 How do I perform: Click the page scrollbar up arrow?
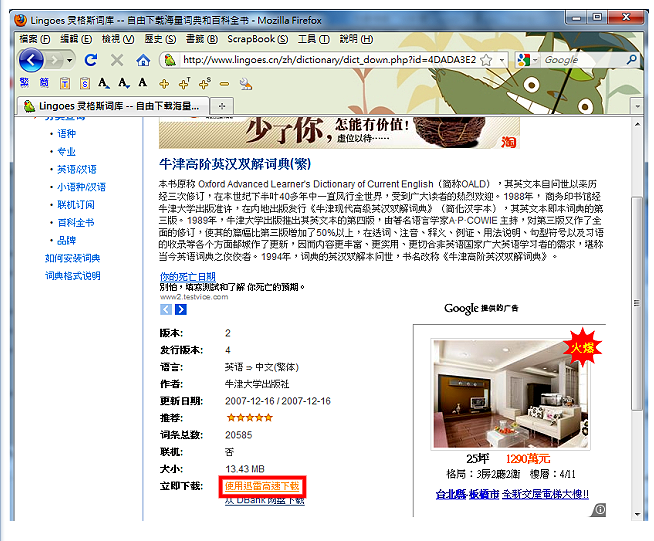(x=637, y=124)
